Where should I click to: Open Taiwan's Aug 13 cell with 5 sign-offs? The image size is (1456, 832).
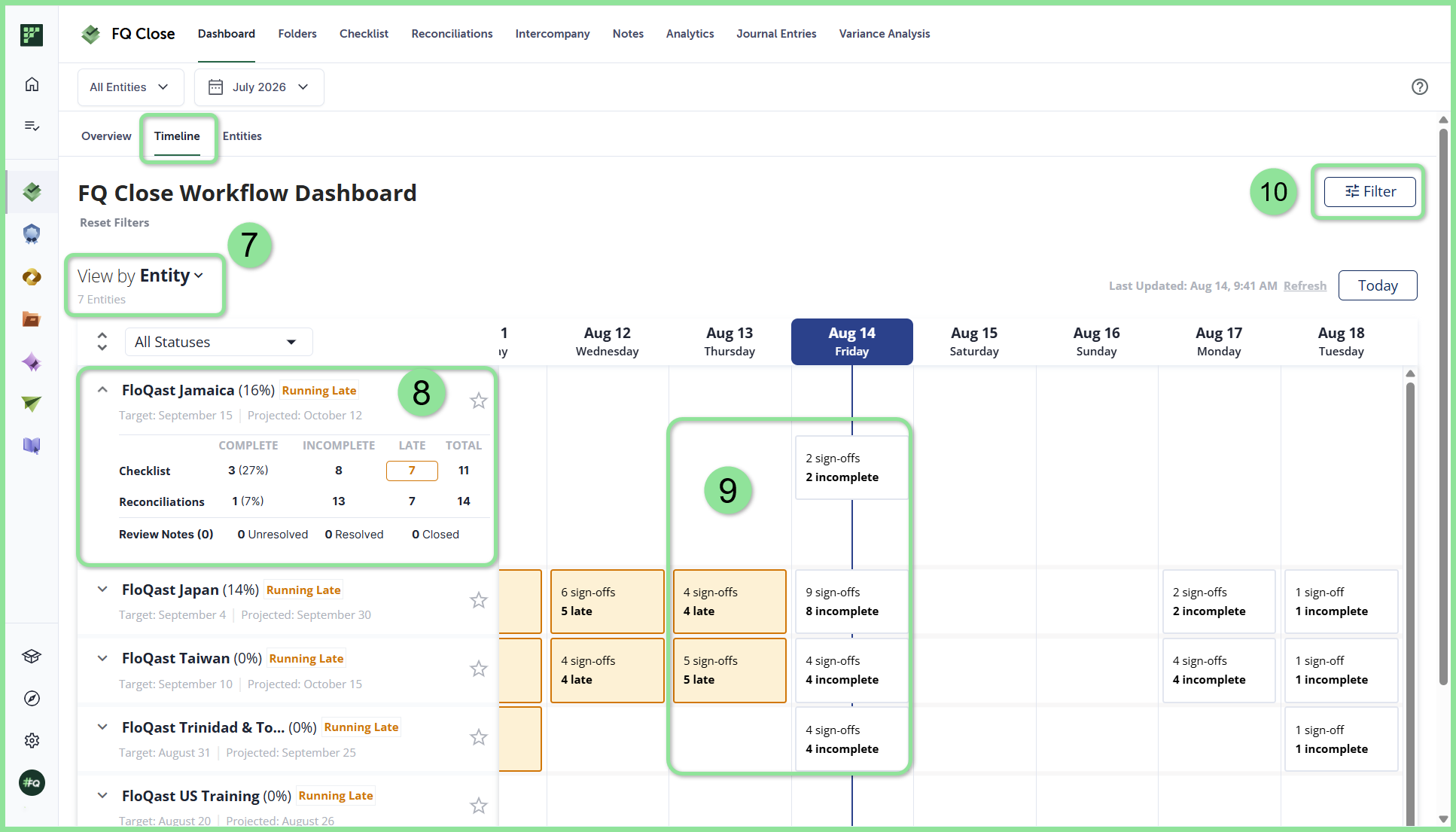pyautogui.click(x=730, y=670)
